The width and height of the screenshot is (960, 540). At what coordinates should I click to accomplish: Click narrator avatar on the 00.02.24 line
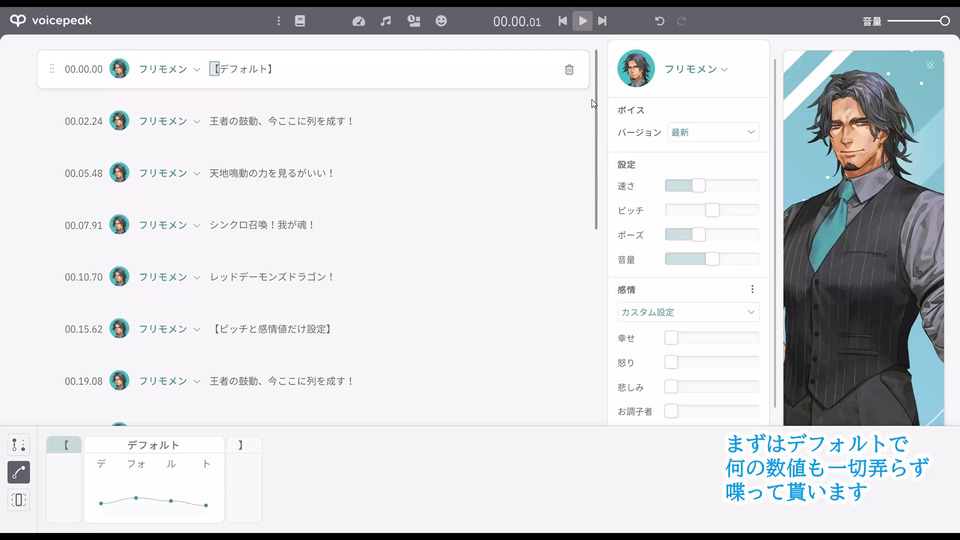(x=119, y=121)
